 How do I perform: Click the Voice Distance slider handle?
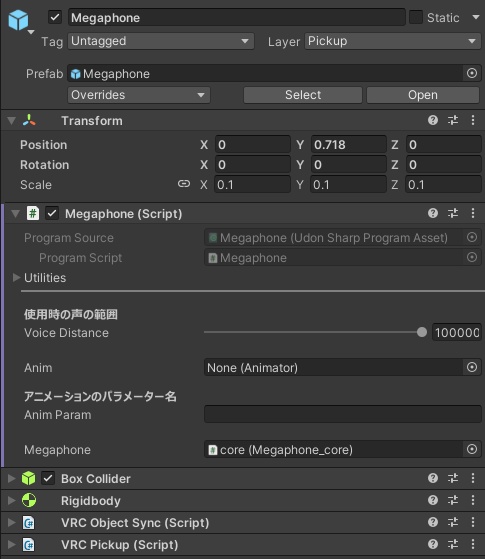[x=422, y=332]
